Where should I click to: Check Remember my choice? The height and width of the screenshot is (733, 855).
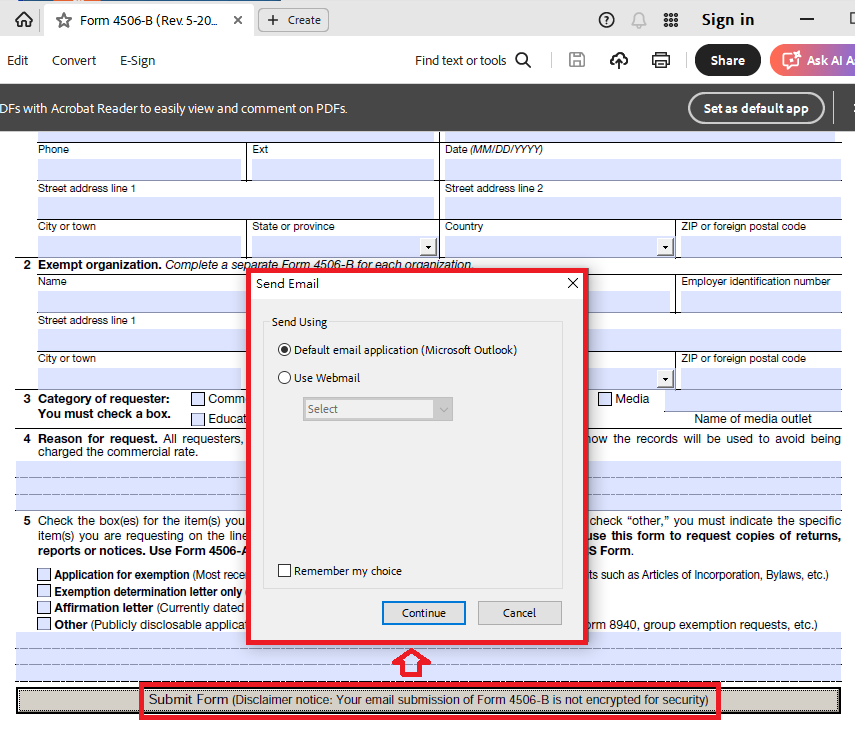tap(284, 570)
